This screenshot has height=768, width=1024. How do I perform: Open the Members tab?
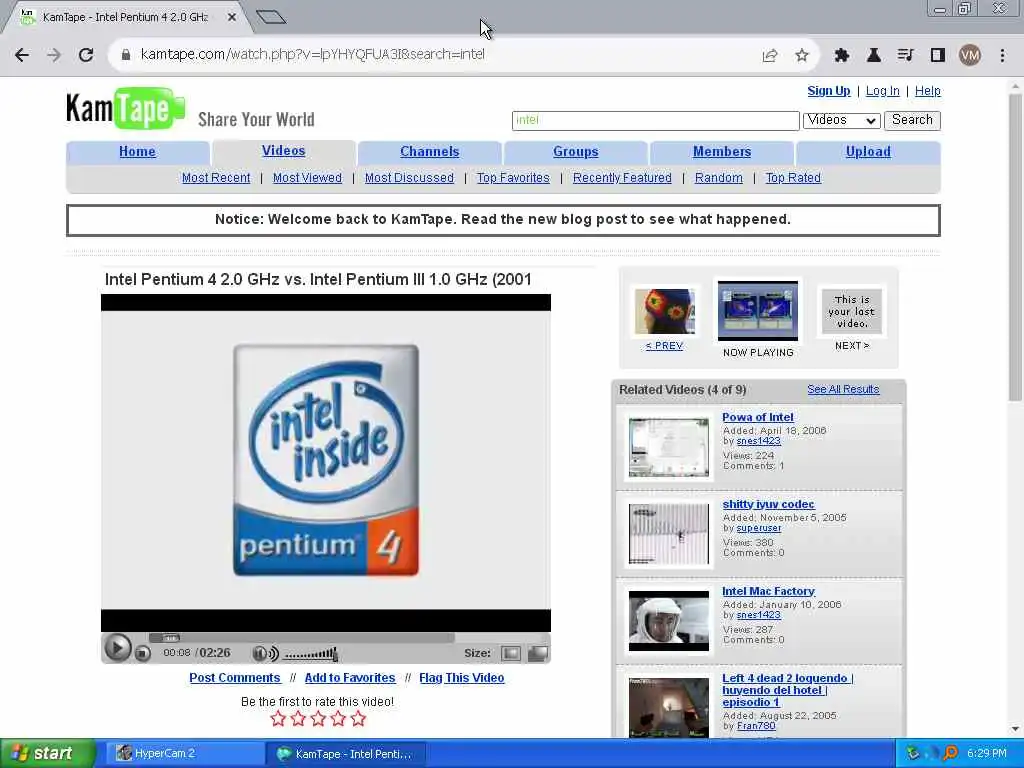point(722,152)
